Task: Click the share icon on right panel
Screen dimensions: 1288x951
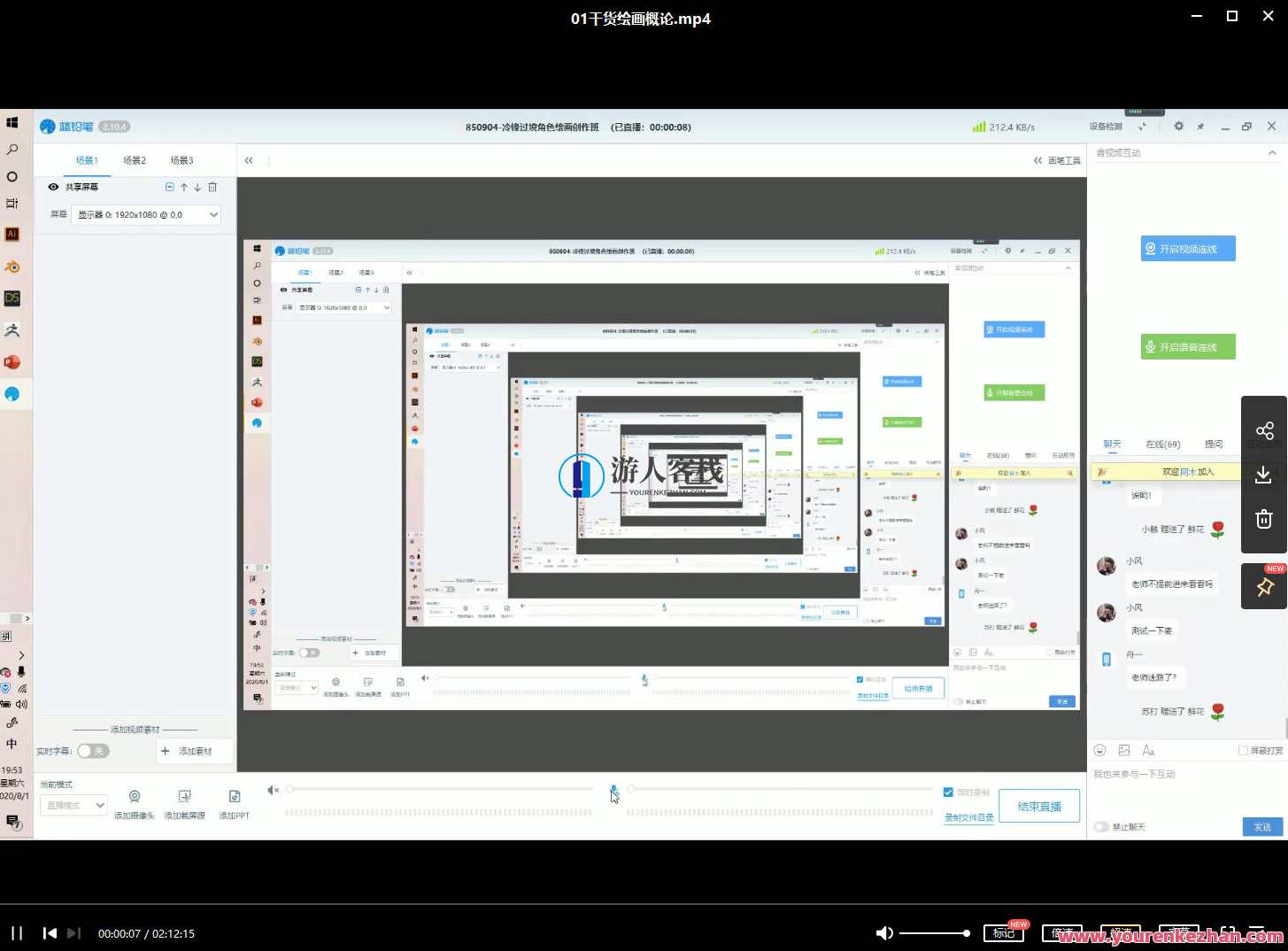Action: (x=1264, y=431)
